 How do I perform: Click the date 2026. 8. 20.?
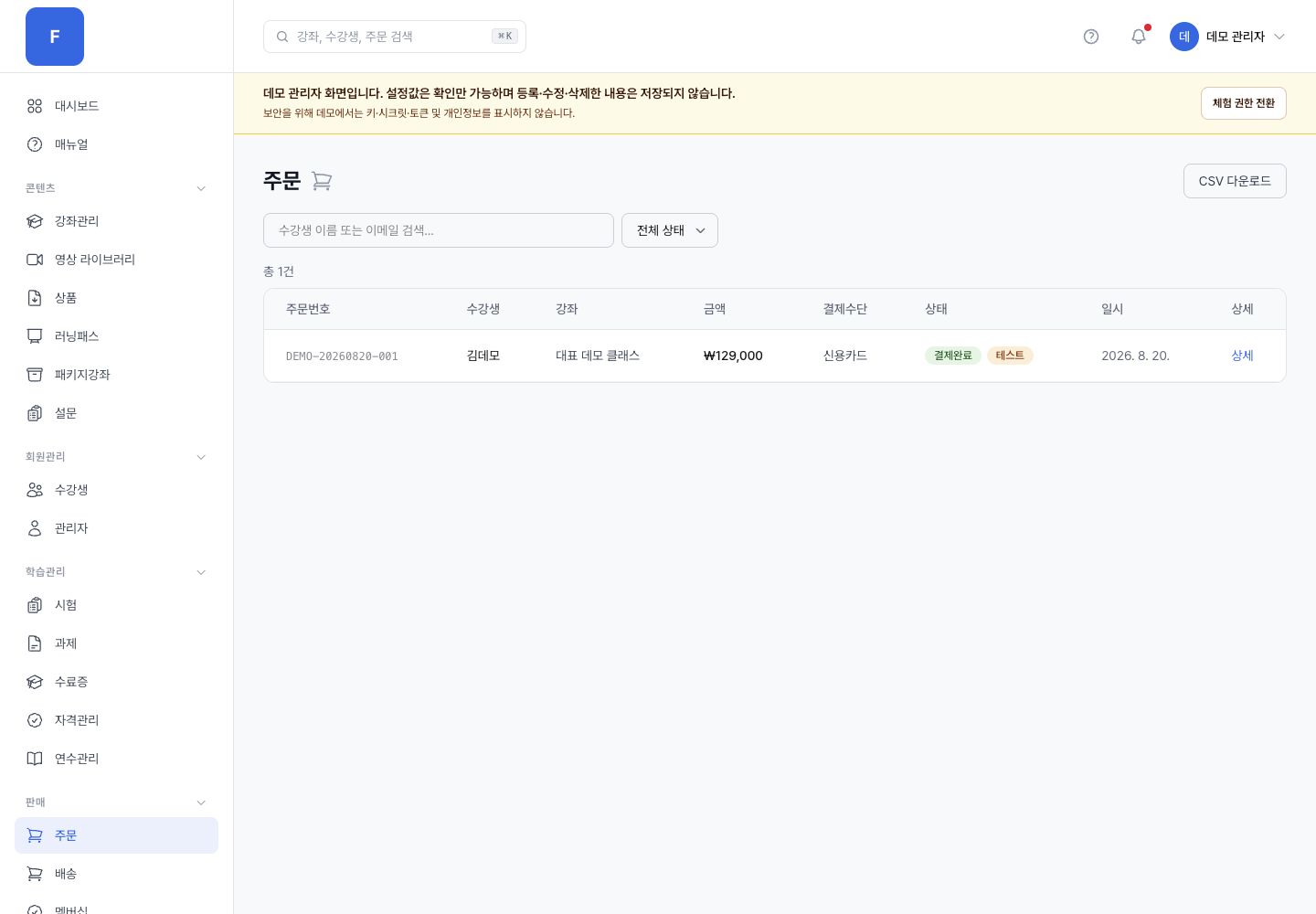pyautogui.click(x=1135, y=356)
